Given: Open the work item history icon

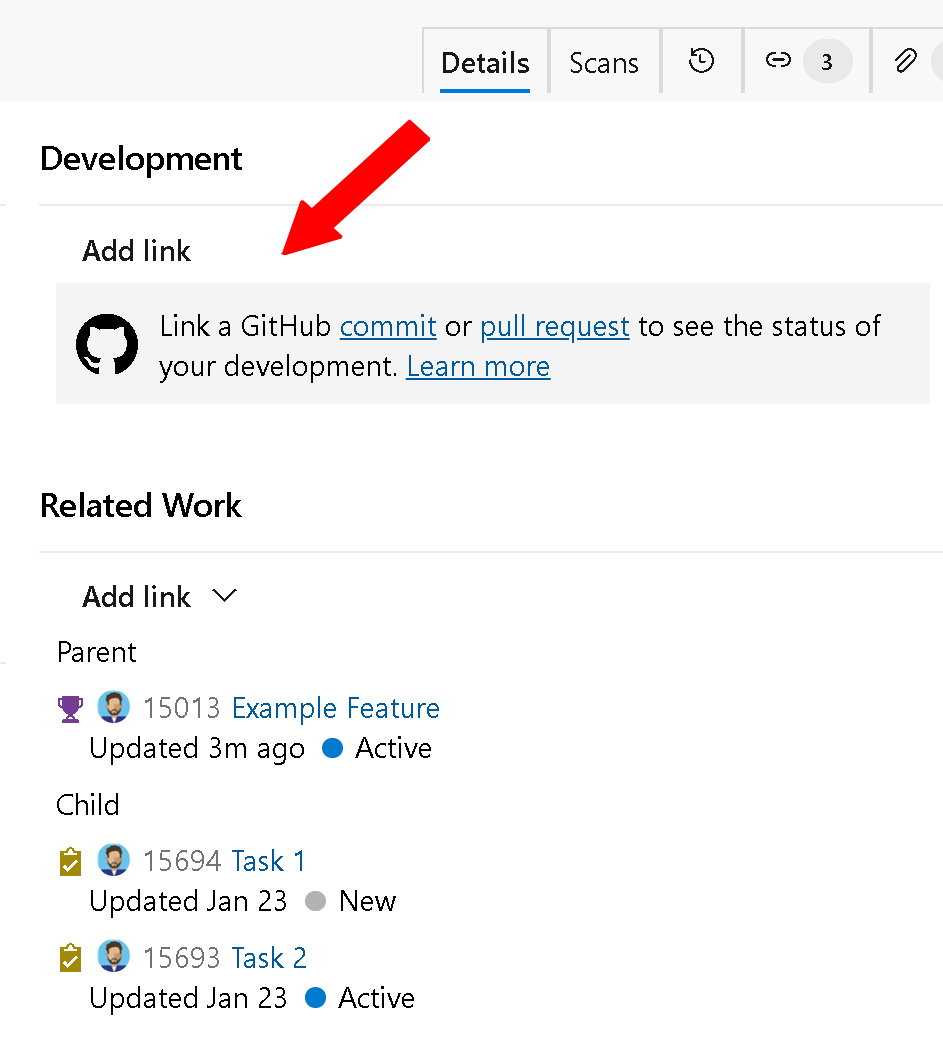Looking at the screenshot, I should click(701, 61).
